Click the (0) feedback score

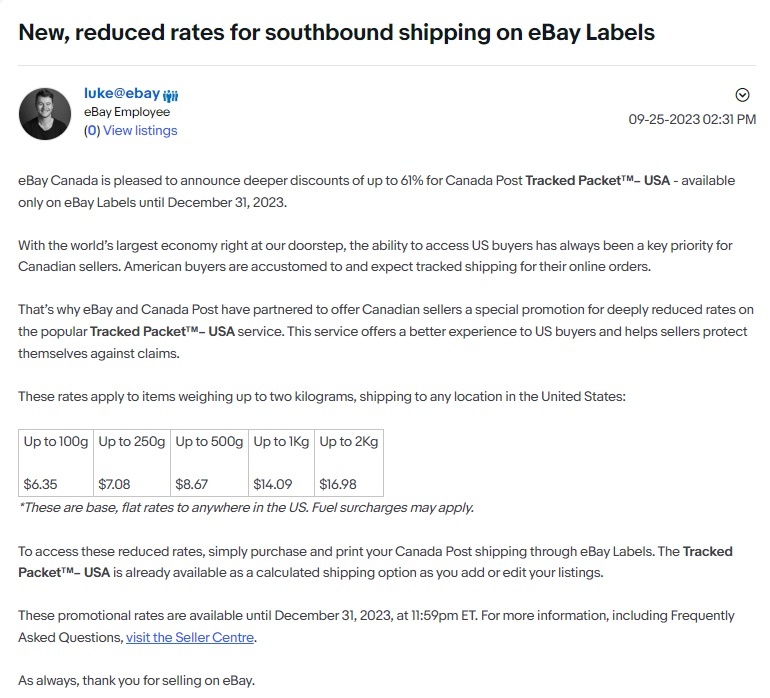(x=92, y=131)
